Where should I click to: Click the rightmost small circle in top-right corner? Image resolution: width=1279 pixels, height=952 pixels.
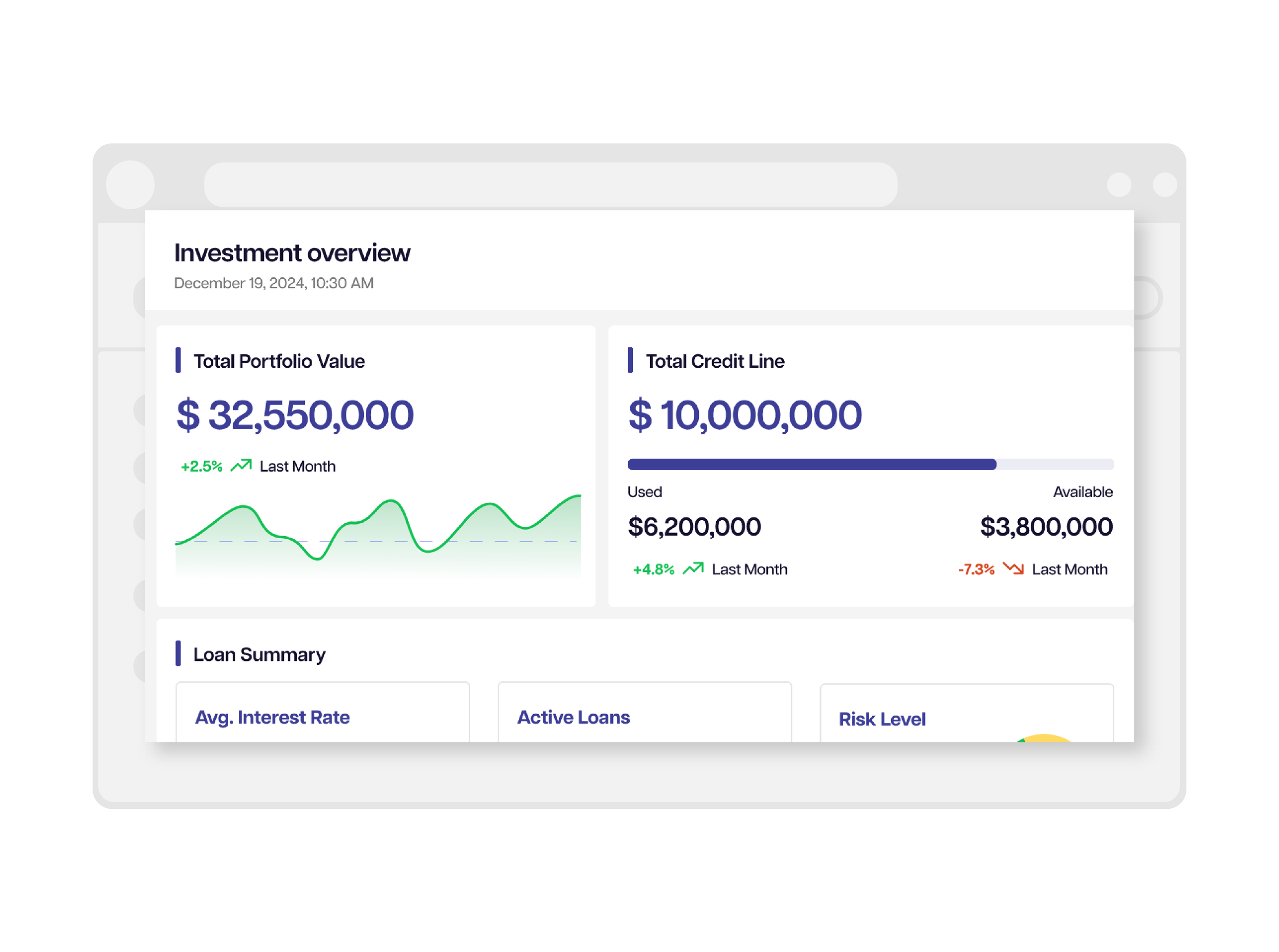[1164, 184]
